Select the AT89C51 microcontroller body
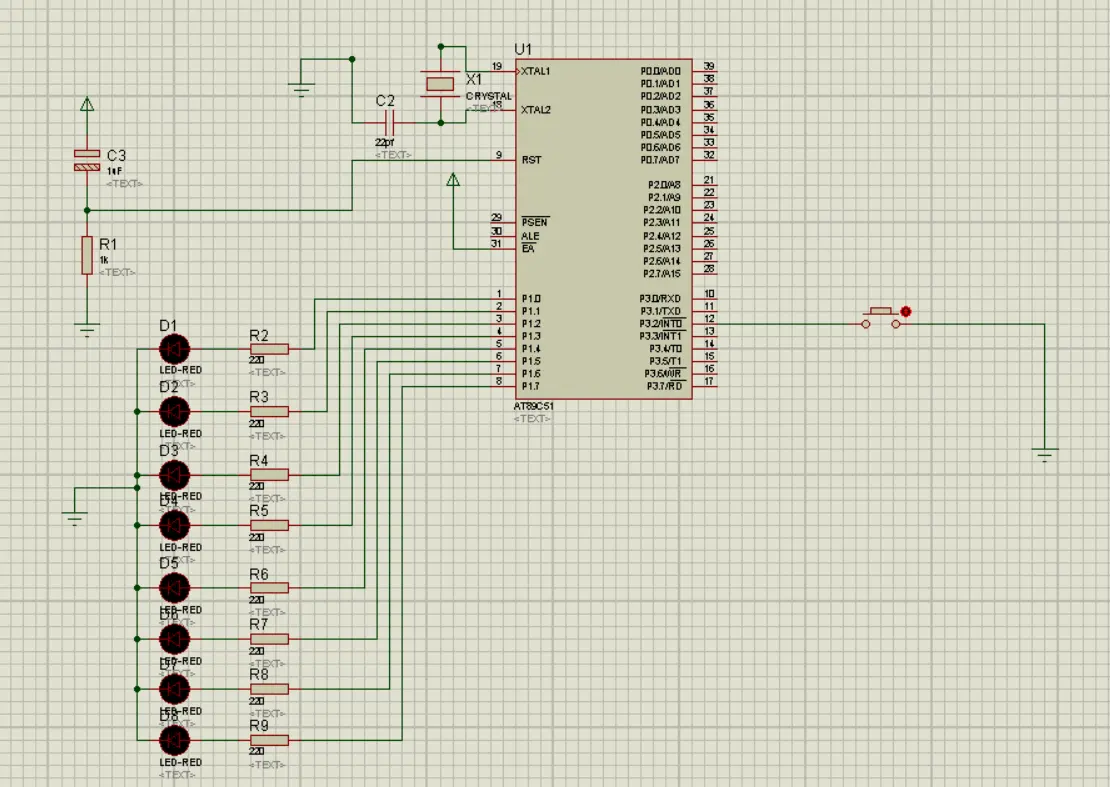This screenshot has width=1110, height=787. tap(603, 230)
